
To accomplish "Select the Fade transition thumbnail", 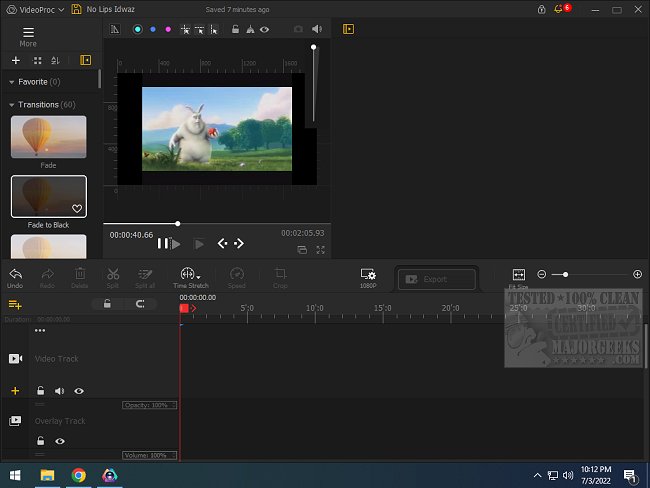I will [x=48, y=137].
